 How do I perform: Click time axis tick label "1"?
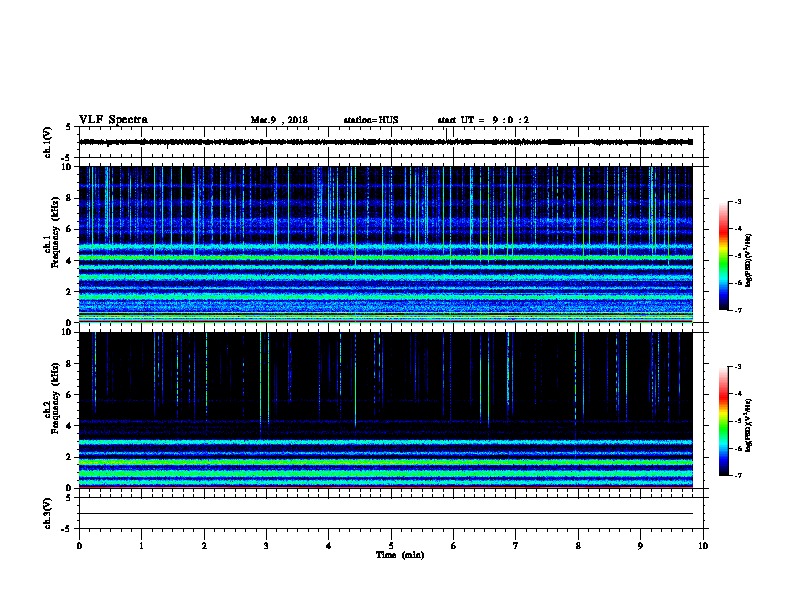tap(141, 546)
